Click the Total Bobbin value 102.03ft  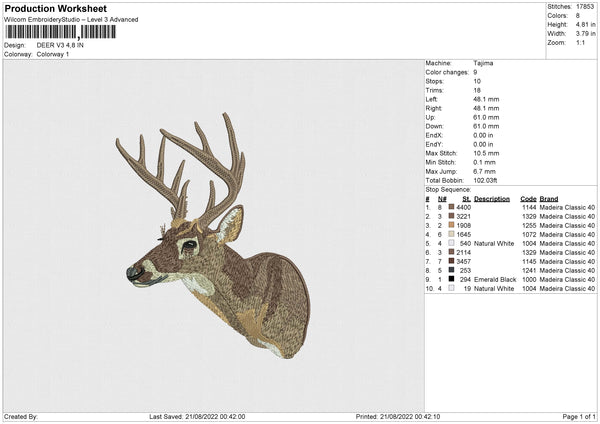point(488,179)
